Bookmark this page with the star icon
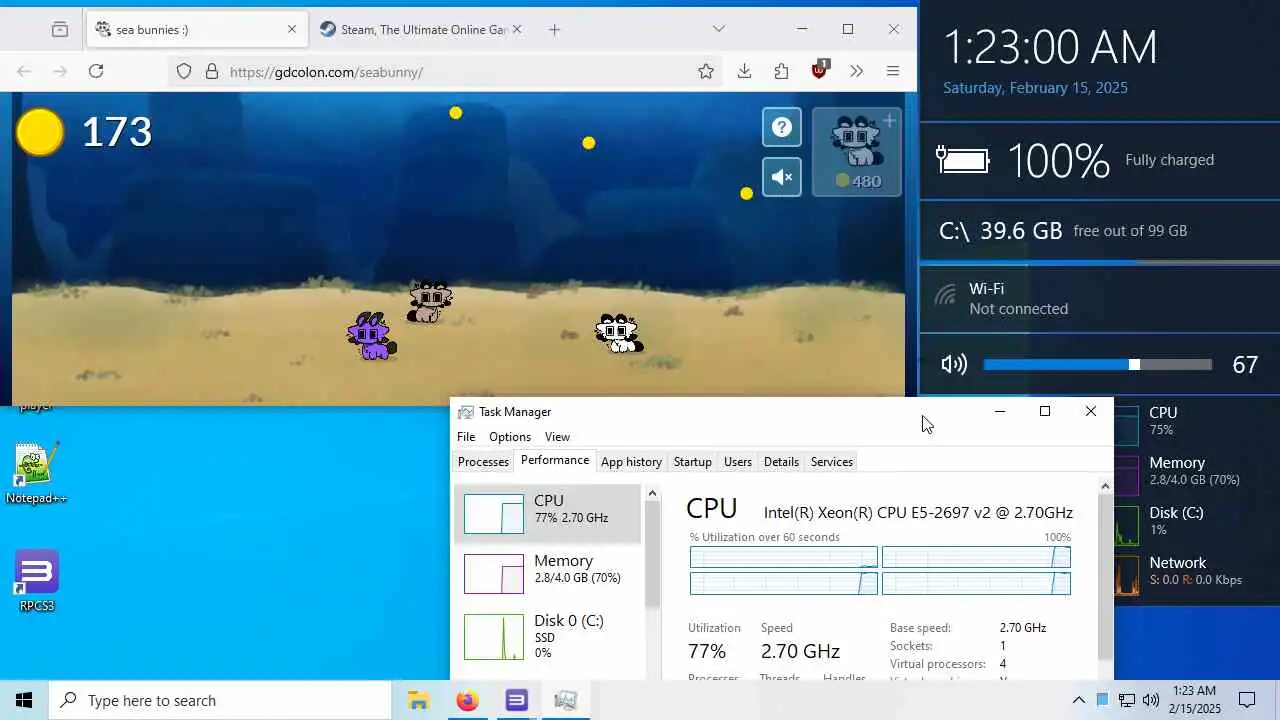This screenshot has height=720, width=1280. click(x=706, y=71)
